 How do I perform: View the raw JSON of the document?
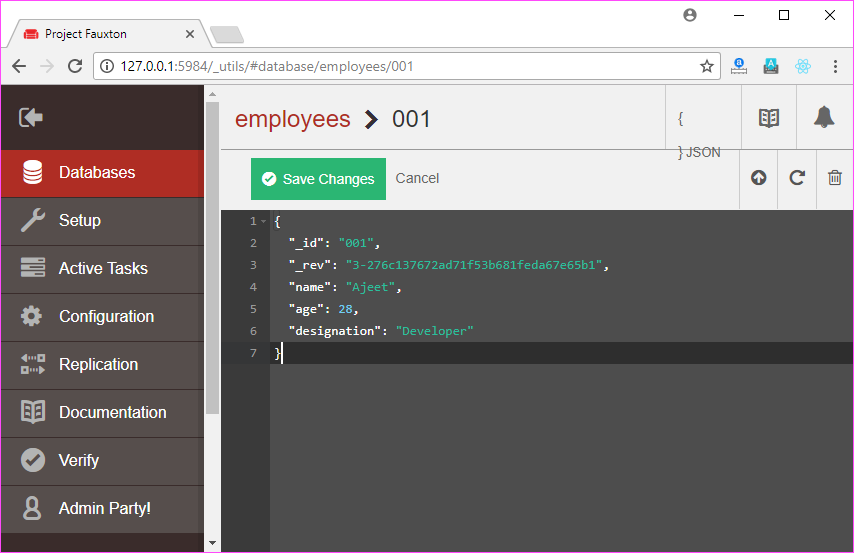click(x=699, y=135)
